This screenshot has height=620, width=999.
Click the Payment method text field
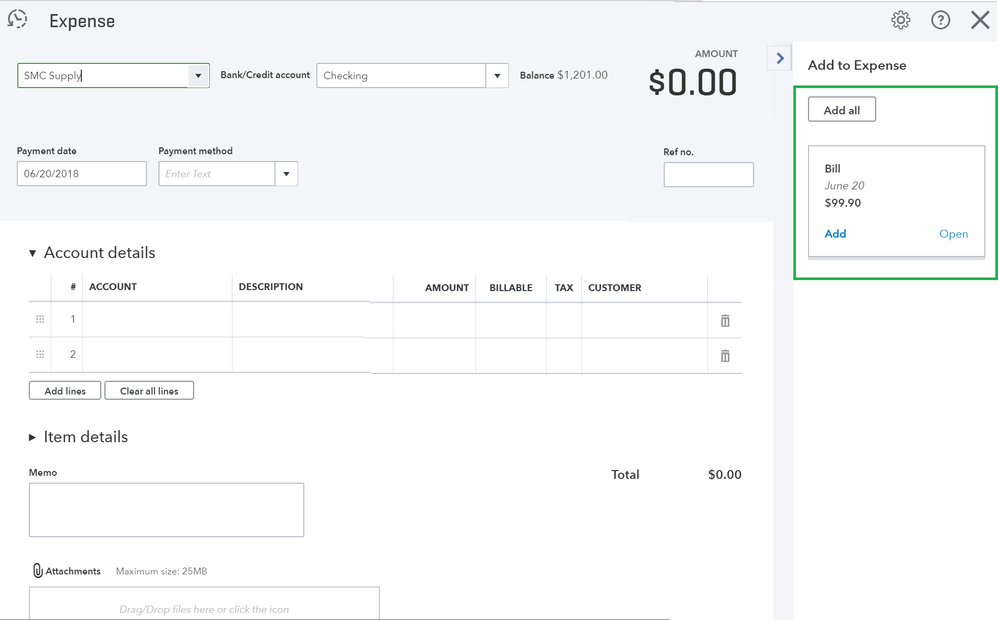(x=217, y=173)
